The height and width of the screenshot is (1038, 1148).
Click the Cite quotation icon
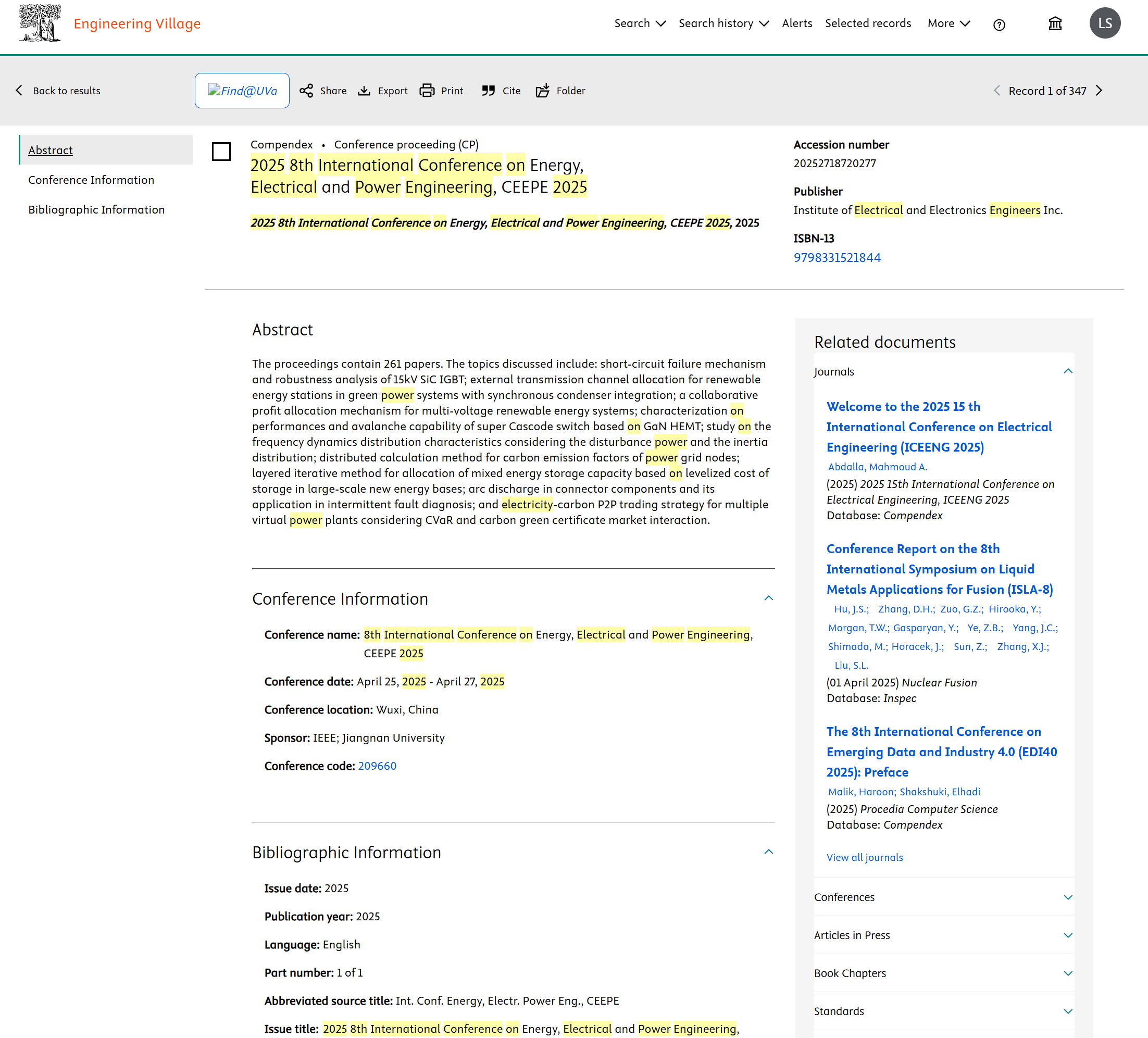488,91
